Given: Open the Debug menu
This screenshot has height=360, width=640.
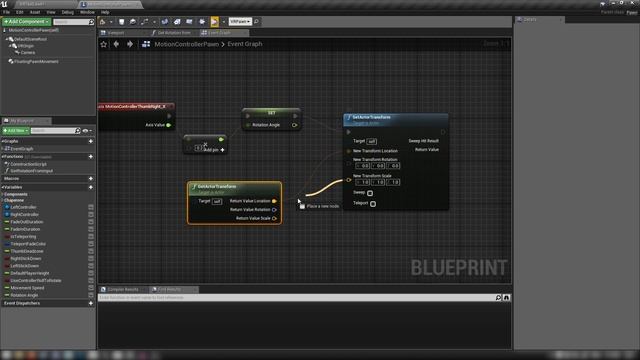Looking at the screenshot, I should pos(68,12).
